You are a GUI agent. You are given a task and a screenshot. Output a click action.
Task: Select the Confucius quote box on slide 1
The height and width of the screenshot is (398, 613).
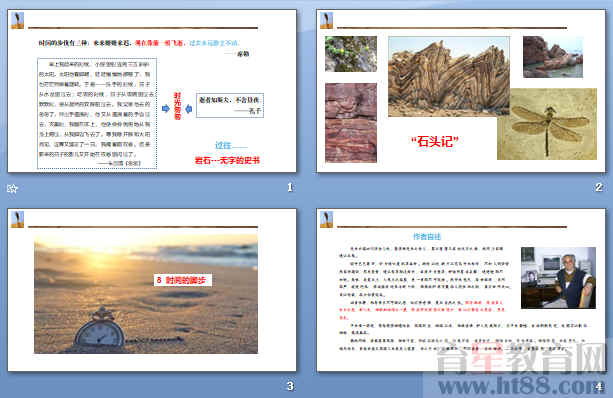pos(230,105)
